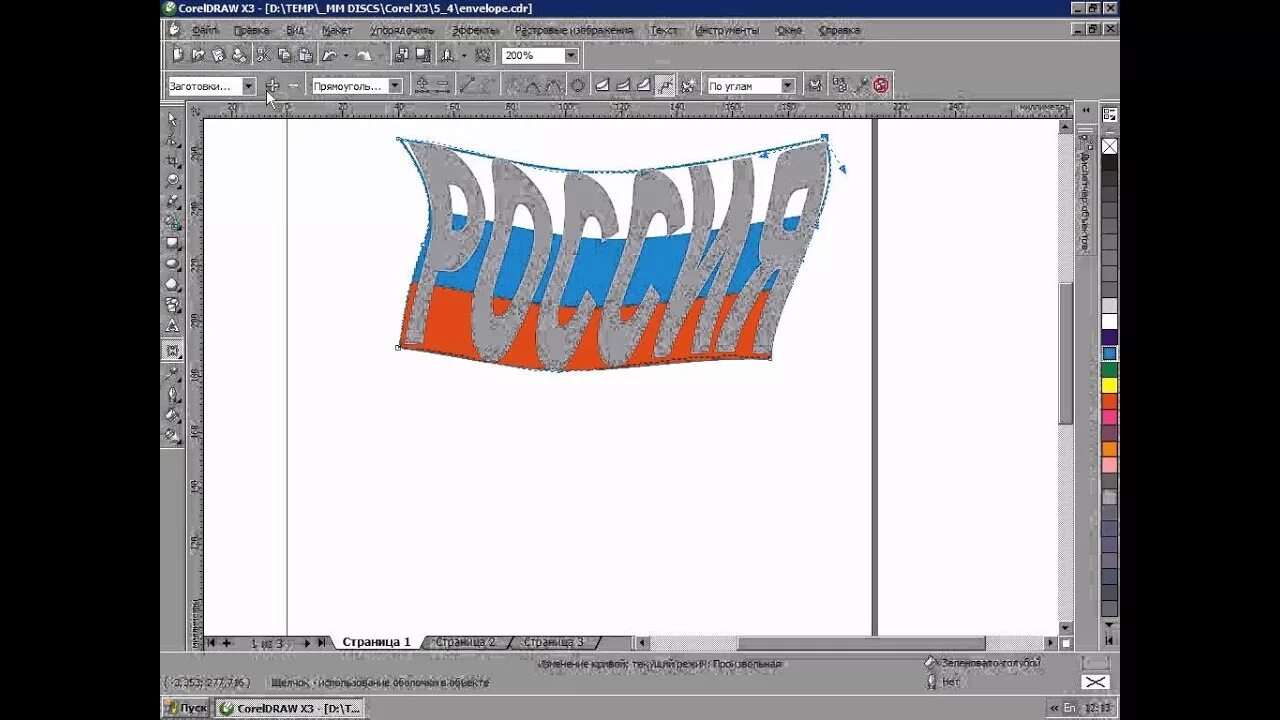Open the Прямоуголь... selection mode dropdown

[x=395, y=86]
